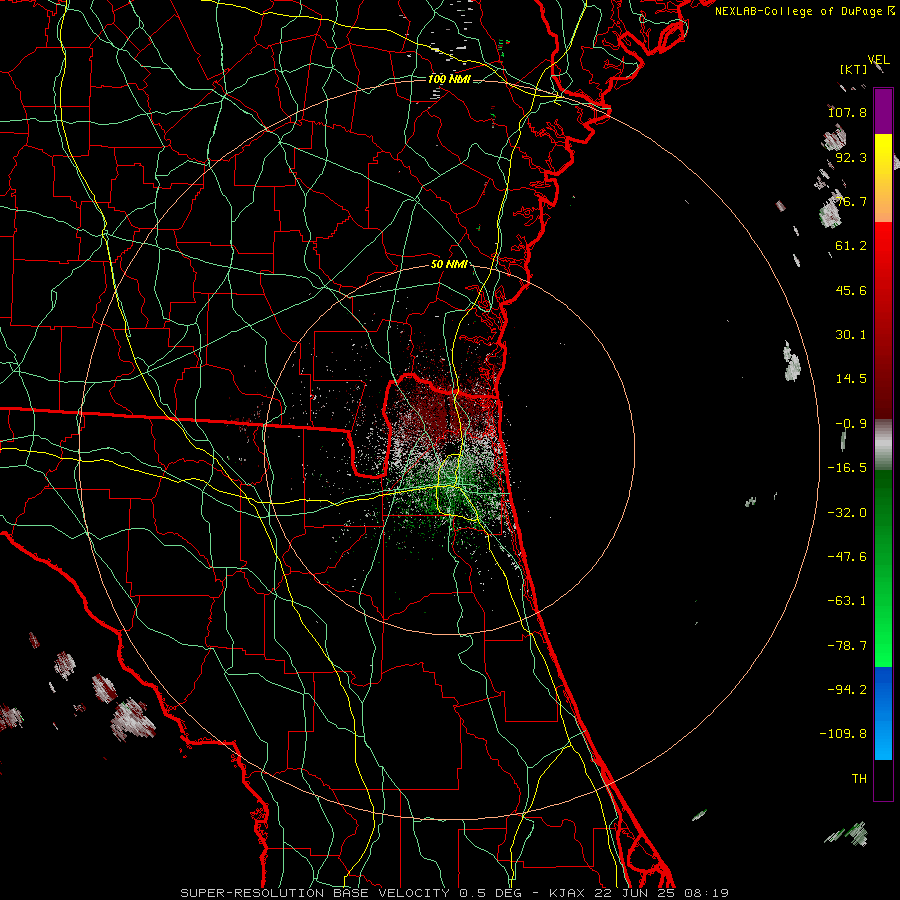Click the -16.5 legend value
The height and width of the screenshot is (900, 900).
click(x=847, y=468)
